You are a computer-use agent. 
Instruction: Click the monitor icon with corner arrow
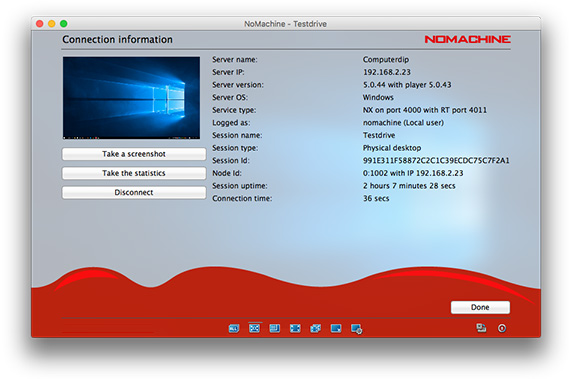click(x=336, y=329)
